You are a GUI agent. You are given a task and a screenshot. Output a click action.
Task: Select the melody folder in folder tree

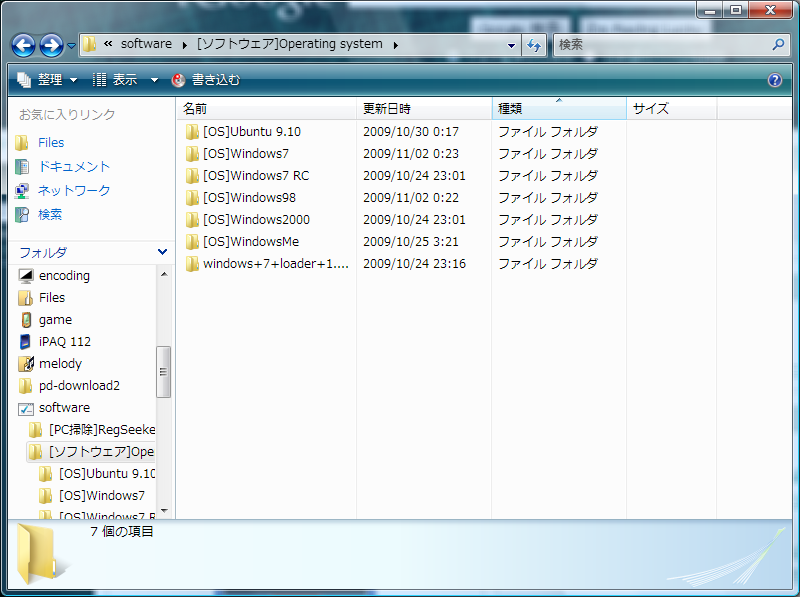60,363
